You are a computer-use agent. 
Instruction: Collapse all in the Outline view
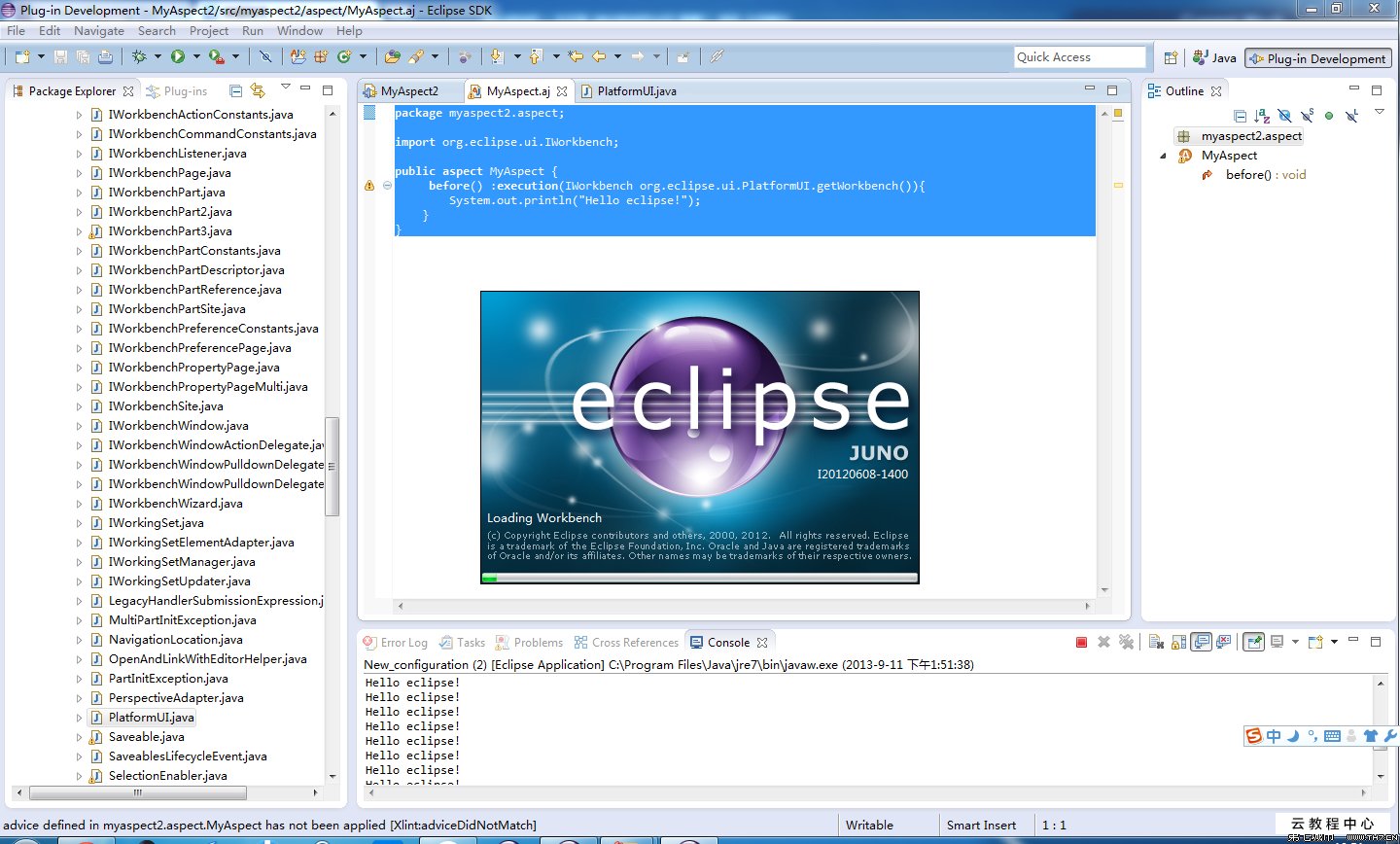pos(1241,116)
